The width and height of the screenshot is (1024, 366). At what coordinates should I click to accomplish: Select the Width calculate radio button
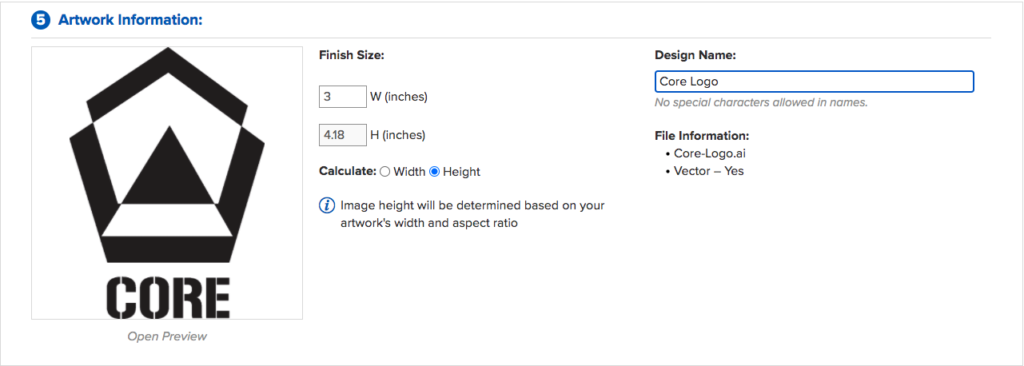(385, 172)
